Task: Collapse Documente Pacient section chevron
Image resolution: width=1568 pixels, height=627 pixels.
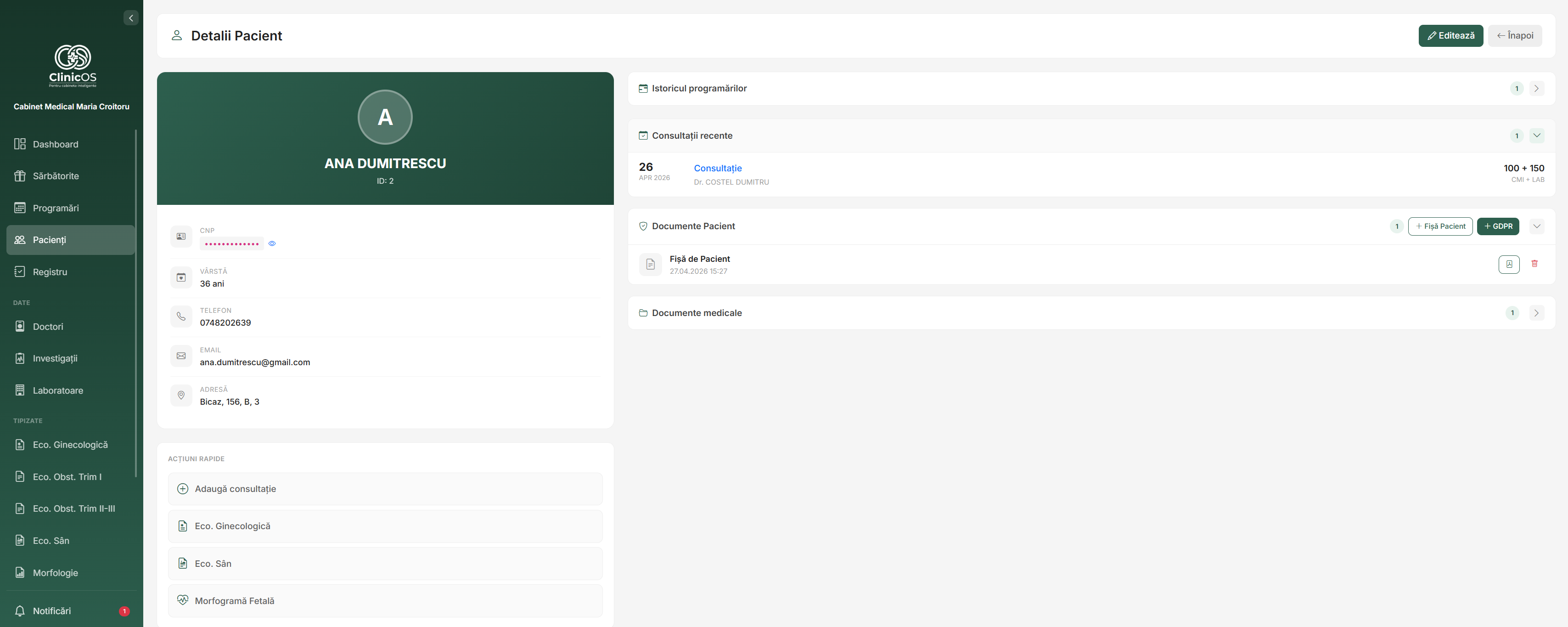Action: coord(1536,226)
